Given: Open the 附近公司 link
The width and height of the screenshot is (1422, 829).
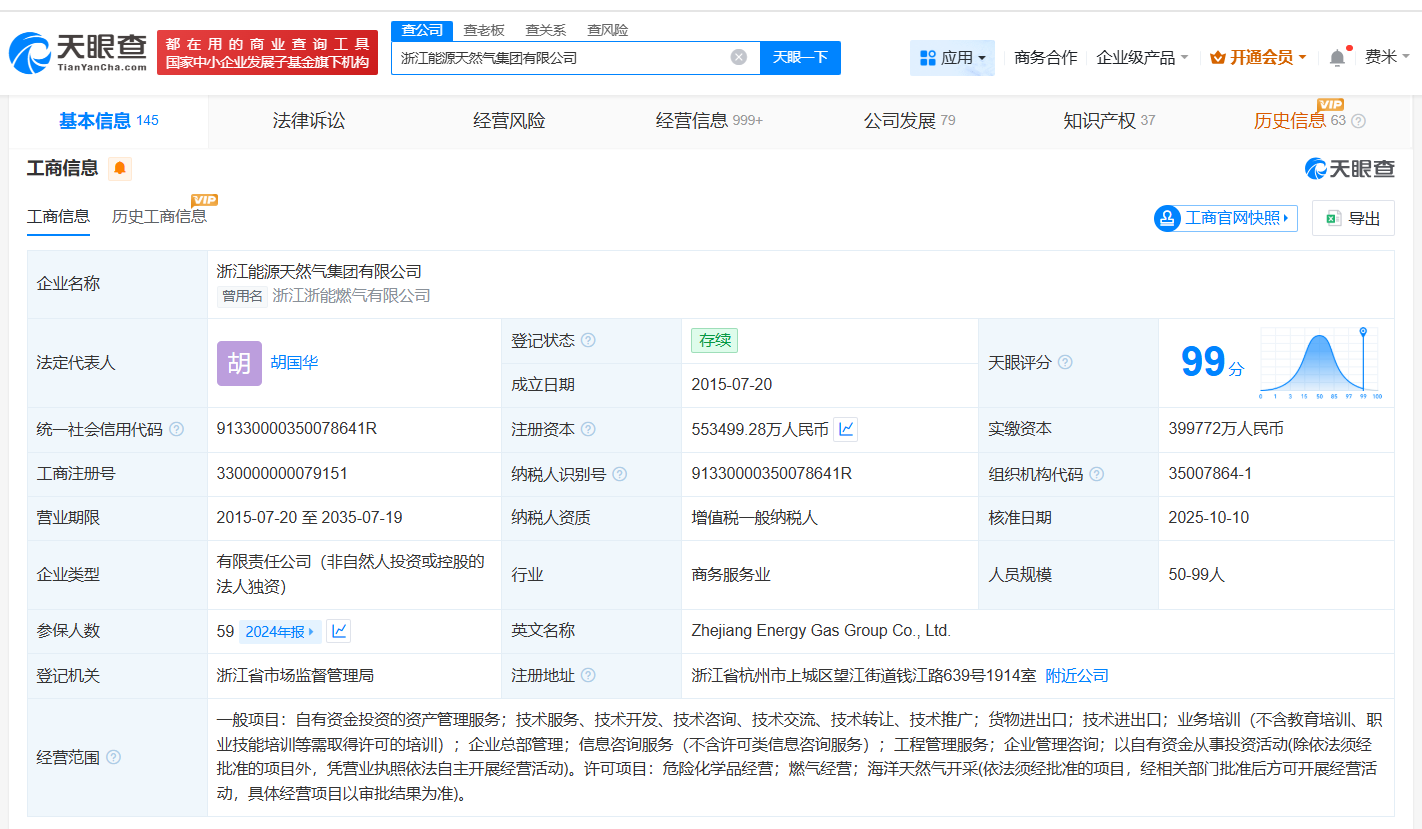Looking at the screenshot, I should click(1075, 675).
